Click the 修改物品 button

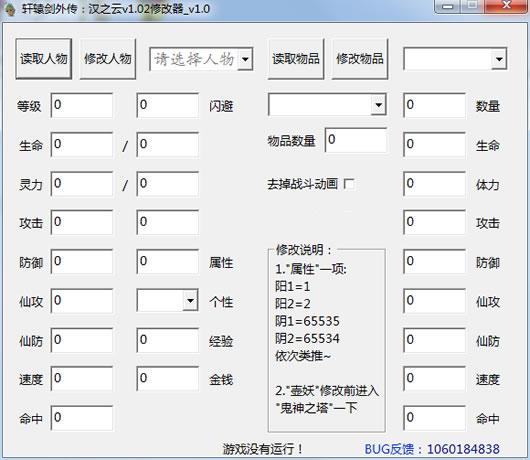click(360, 59)
